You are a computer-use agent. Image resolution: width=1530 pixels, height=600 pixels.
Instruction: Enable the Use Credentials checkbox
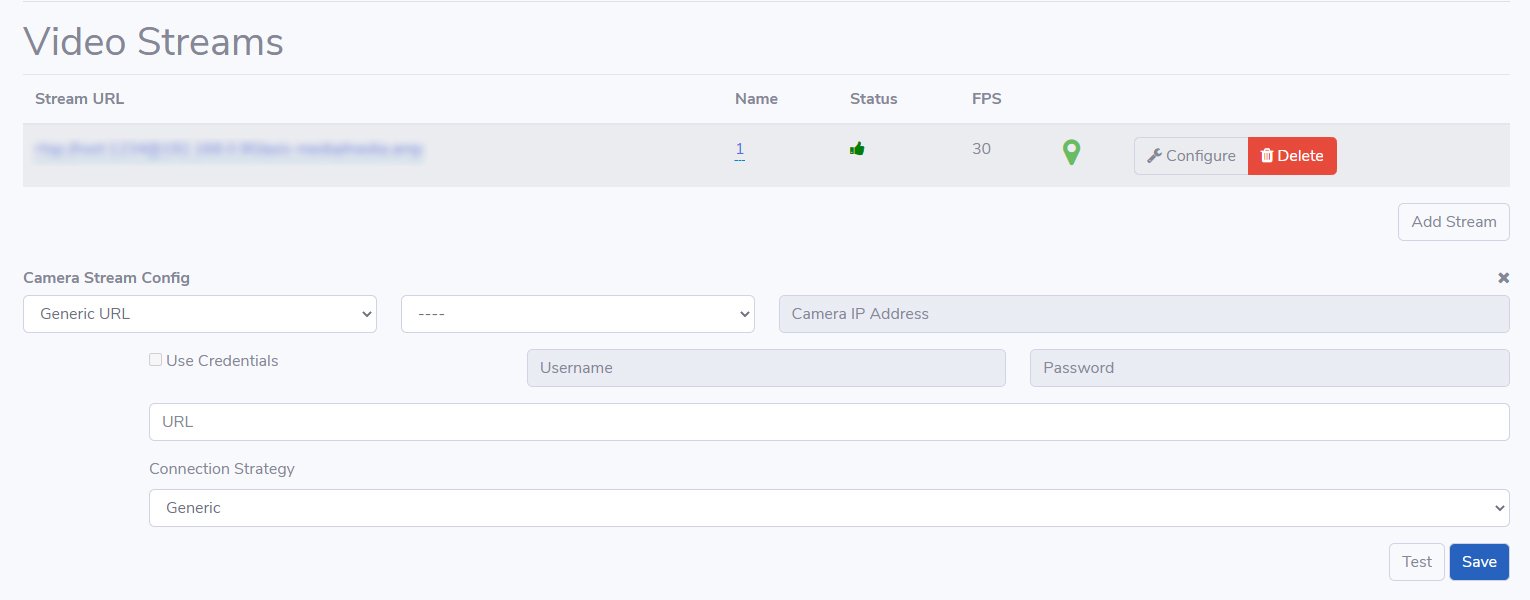point(156,360)
